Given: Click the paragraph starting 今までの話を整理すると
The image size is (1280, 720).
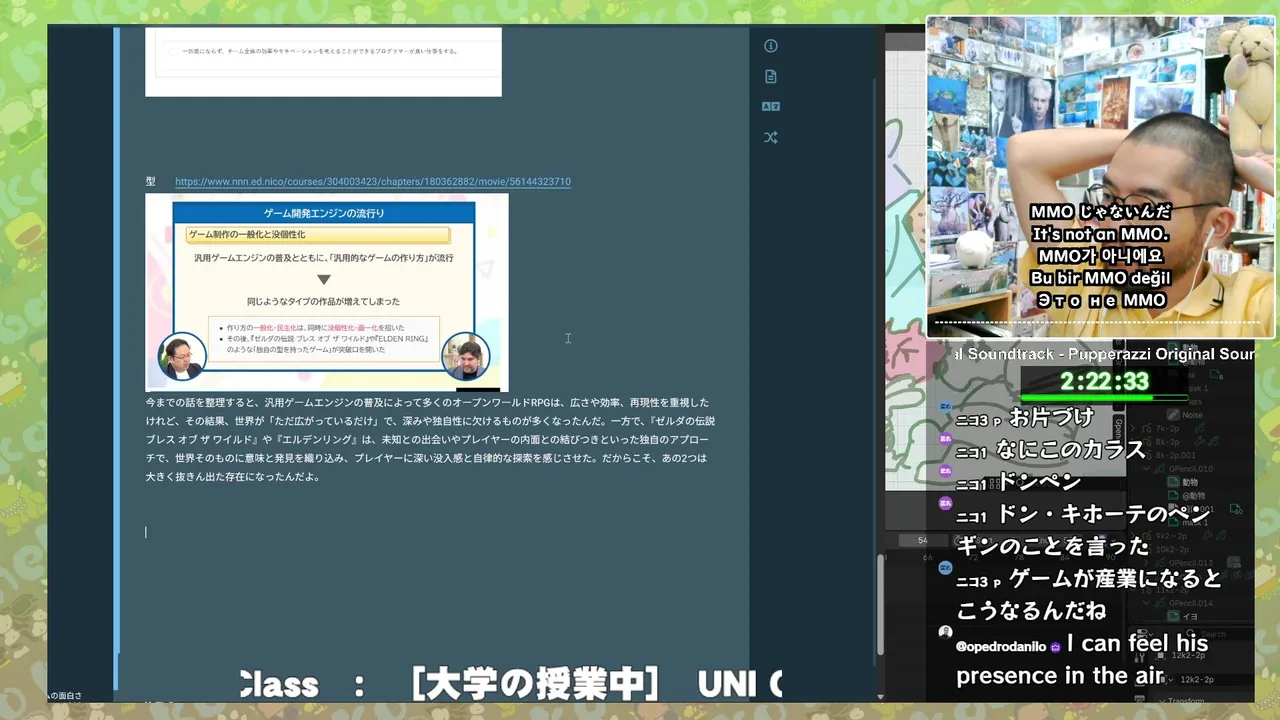Looking at the screenshot, I should tap(430, 439).
